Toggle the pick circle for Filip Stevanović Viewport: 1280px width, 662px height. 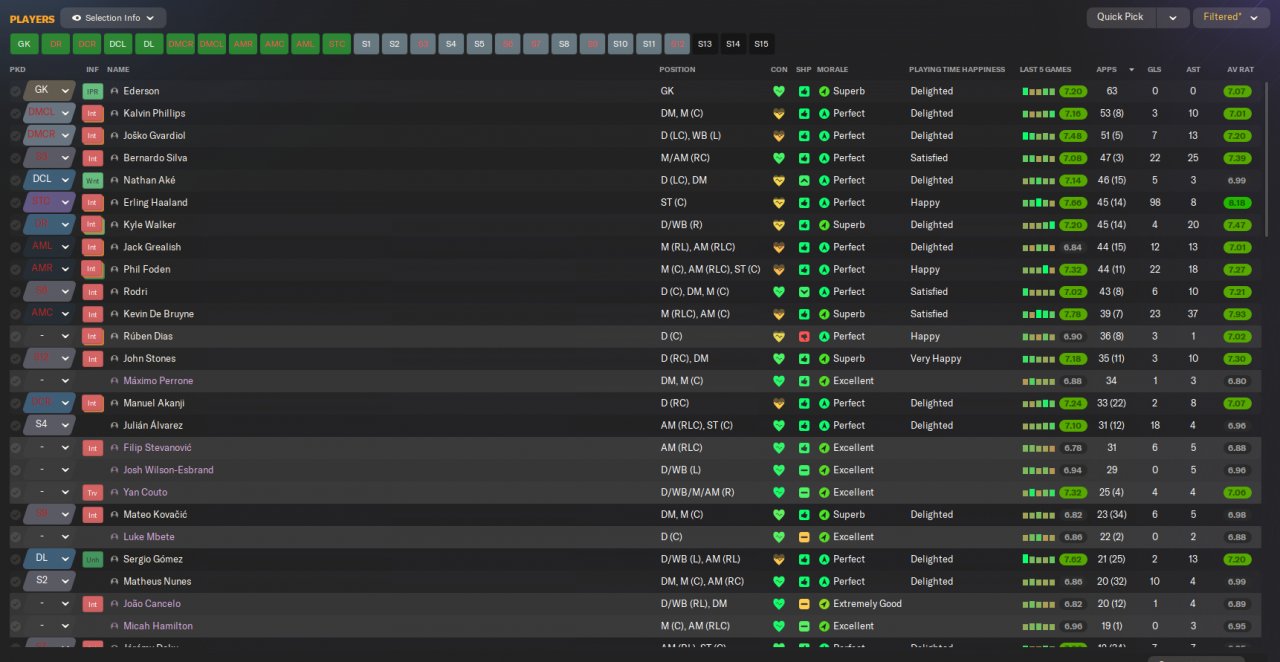point(15,448)
